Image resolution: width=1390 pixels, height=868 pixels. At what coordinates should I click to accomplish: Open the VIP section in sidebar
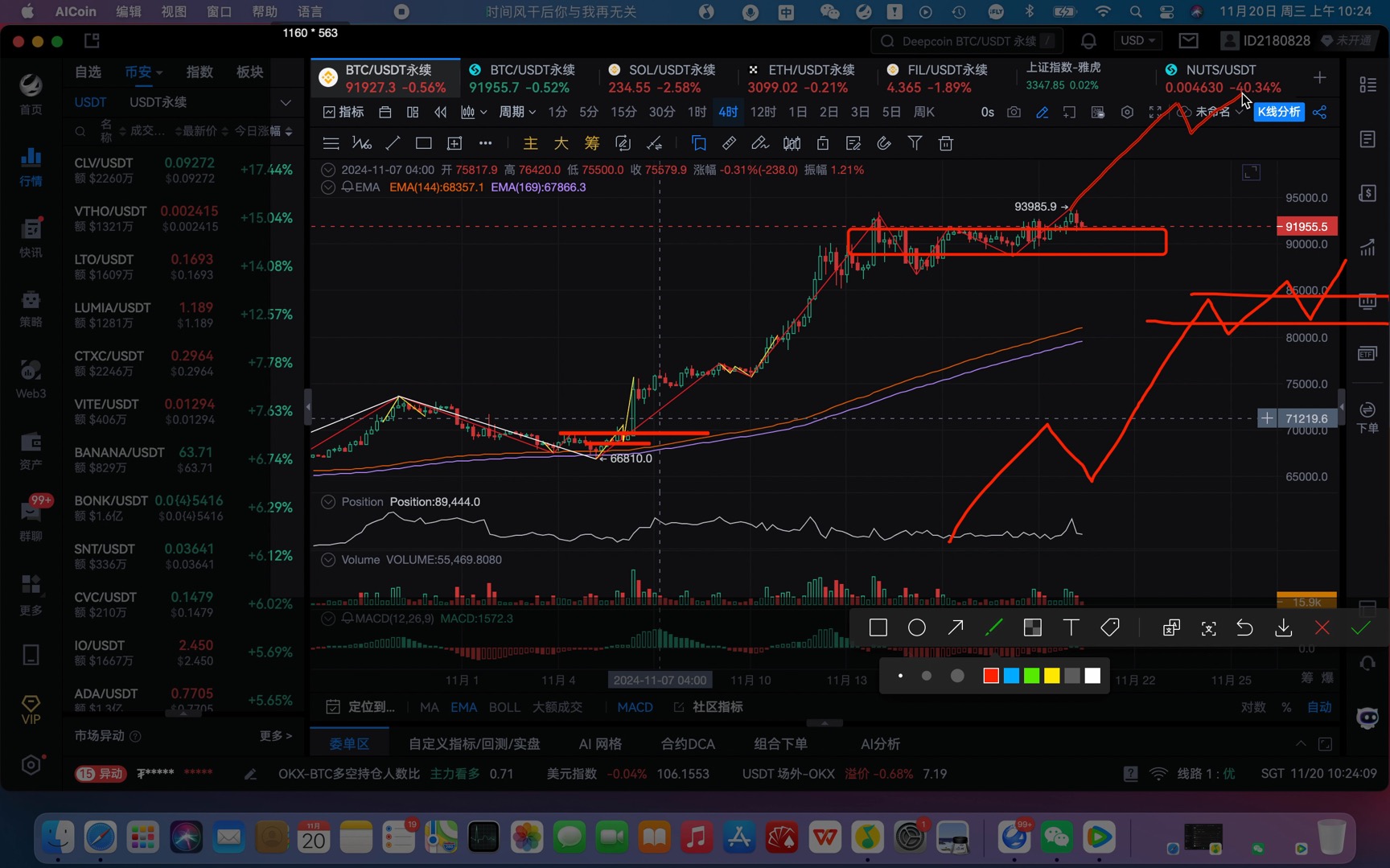31,710
